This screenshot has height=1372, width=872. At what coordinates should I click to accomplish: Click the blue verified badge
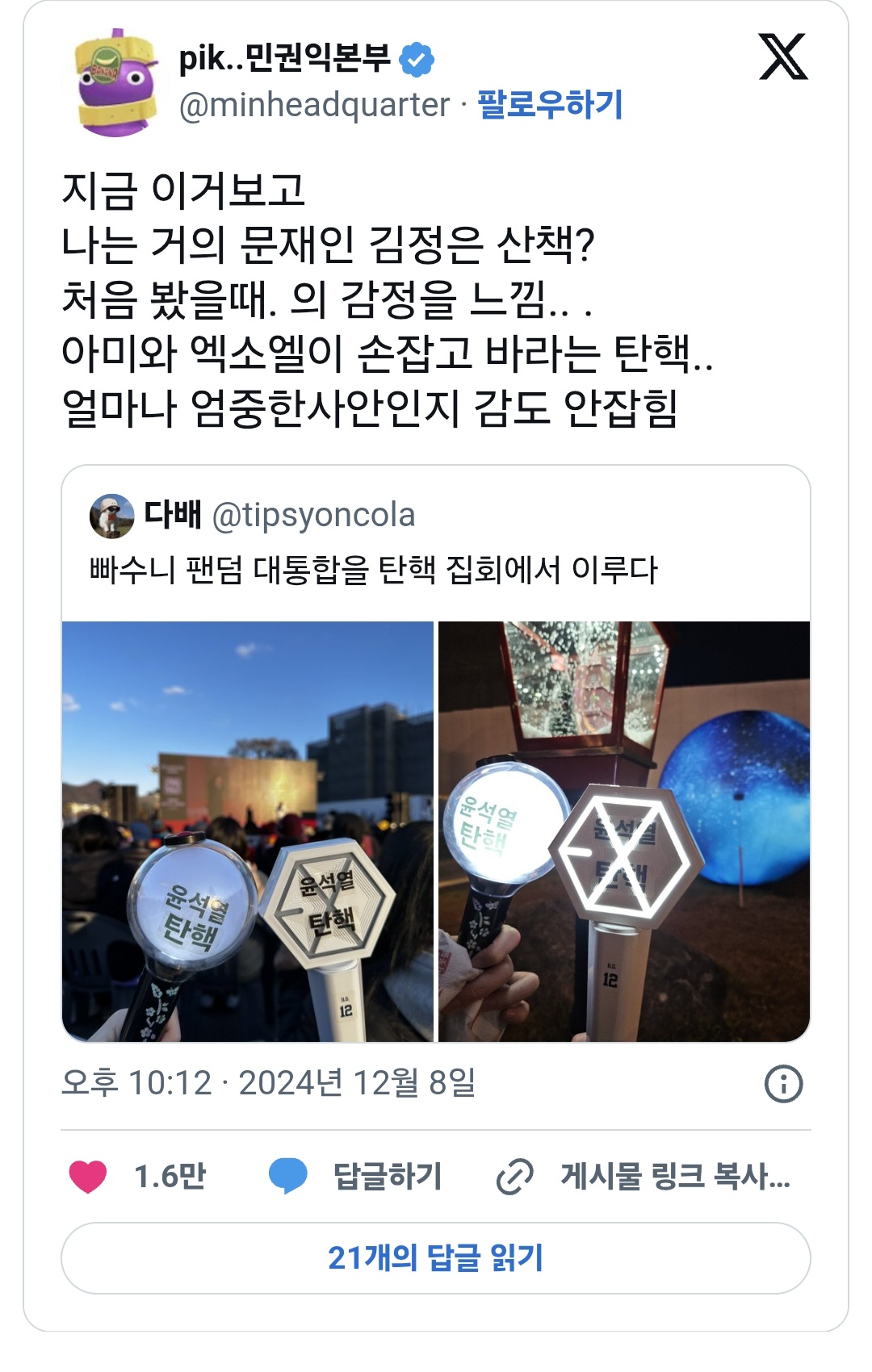[417, 59]
